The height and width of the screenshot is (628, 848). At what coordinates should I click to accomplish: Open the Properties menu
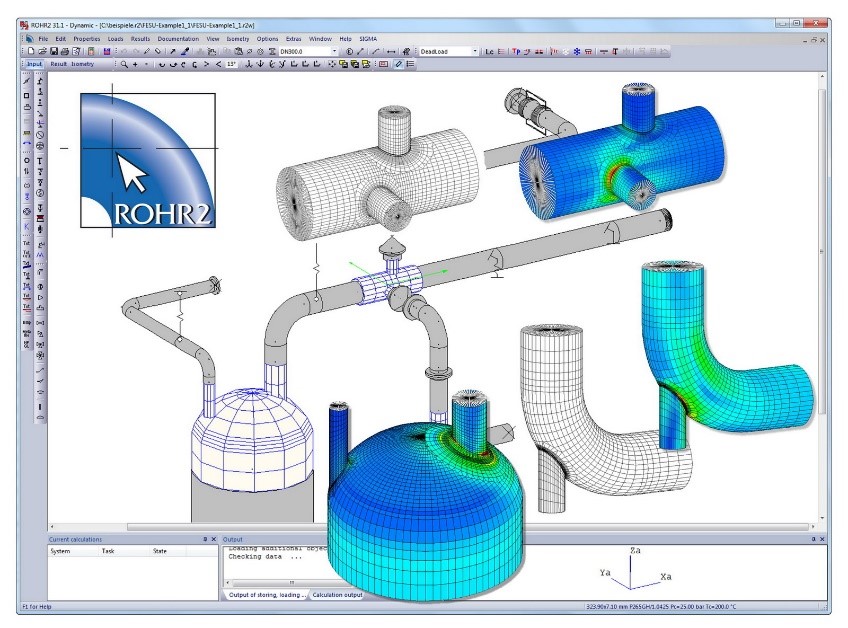click(x=87, y=39)
